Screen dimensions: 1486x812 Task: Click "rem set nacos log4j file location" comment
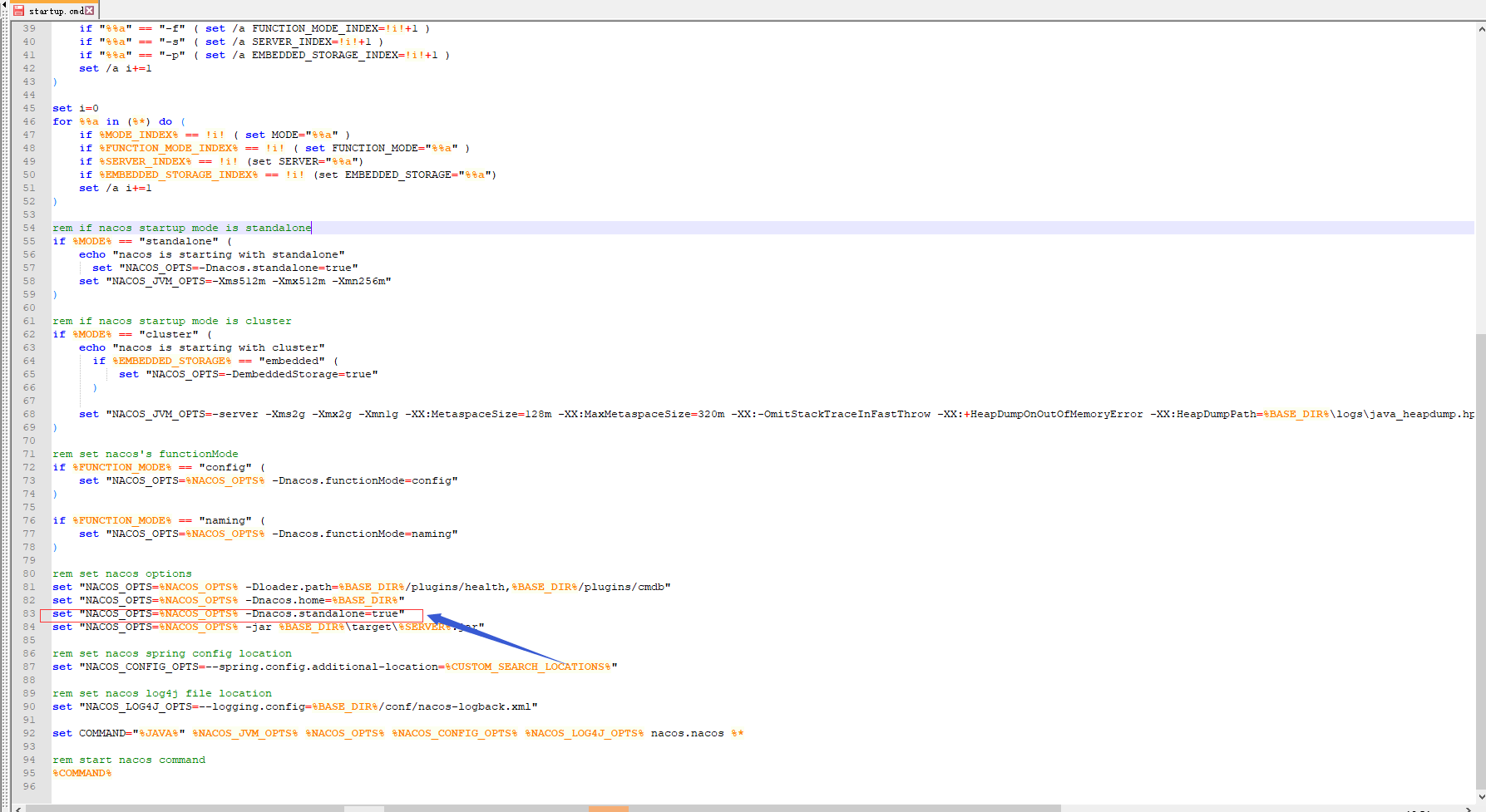162,693
